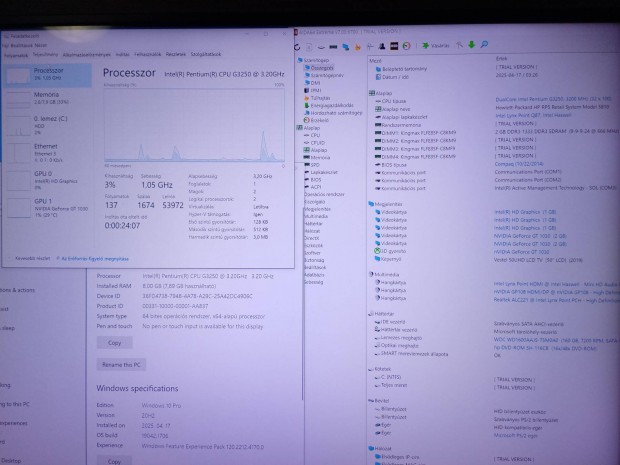Select GPU 1 NVIDIA GeForce item
This screenshot has height=465, width=620.
click(47, 208)
